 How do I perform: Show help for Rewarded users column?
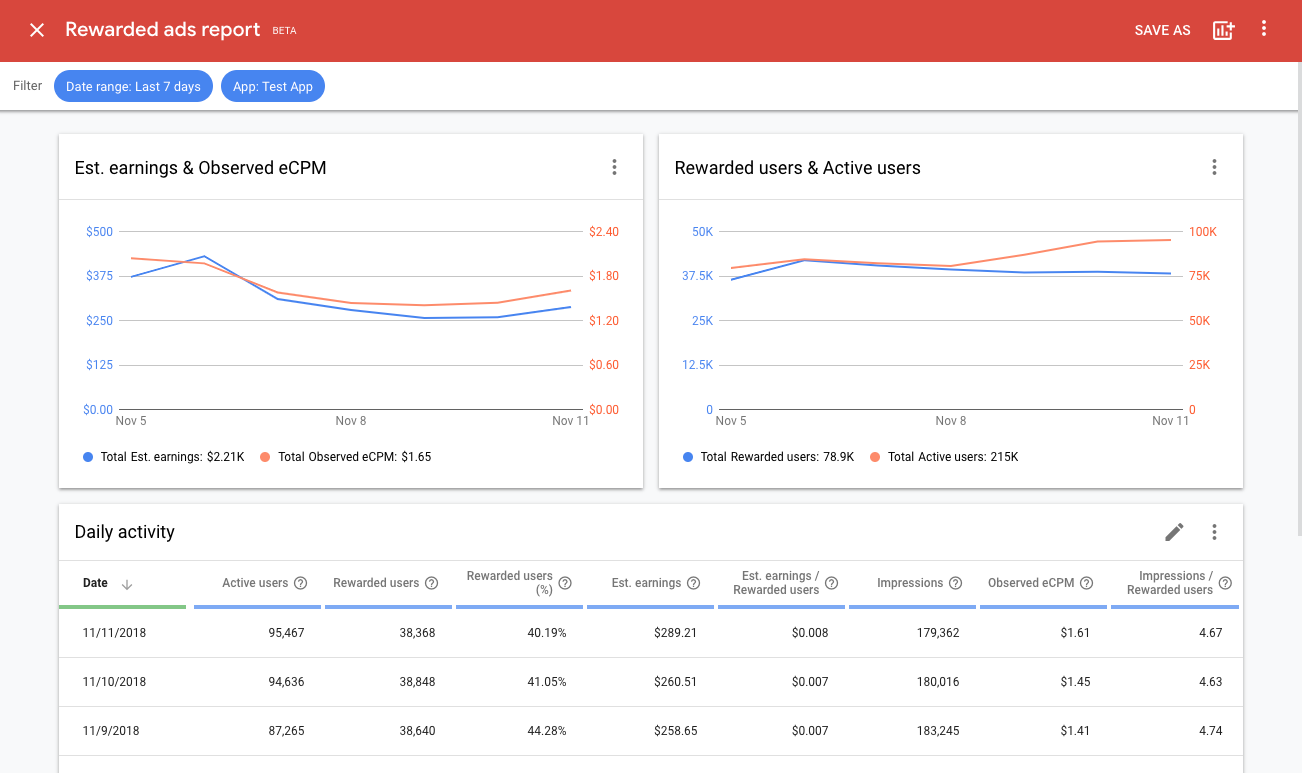pyautogui.click(x=431, y=583)
